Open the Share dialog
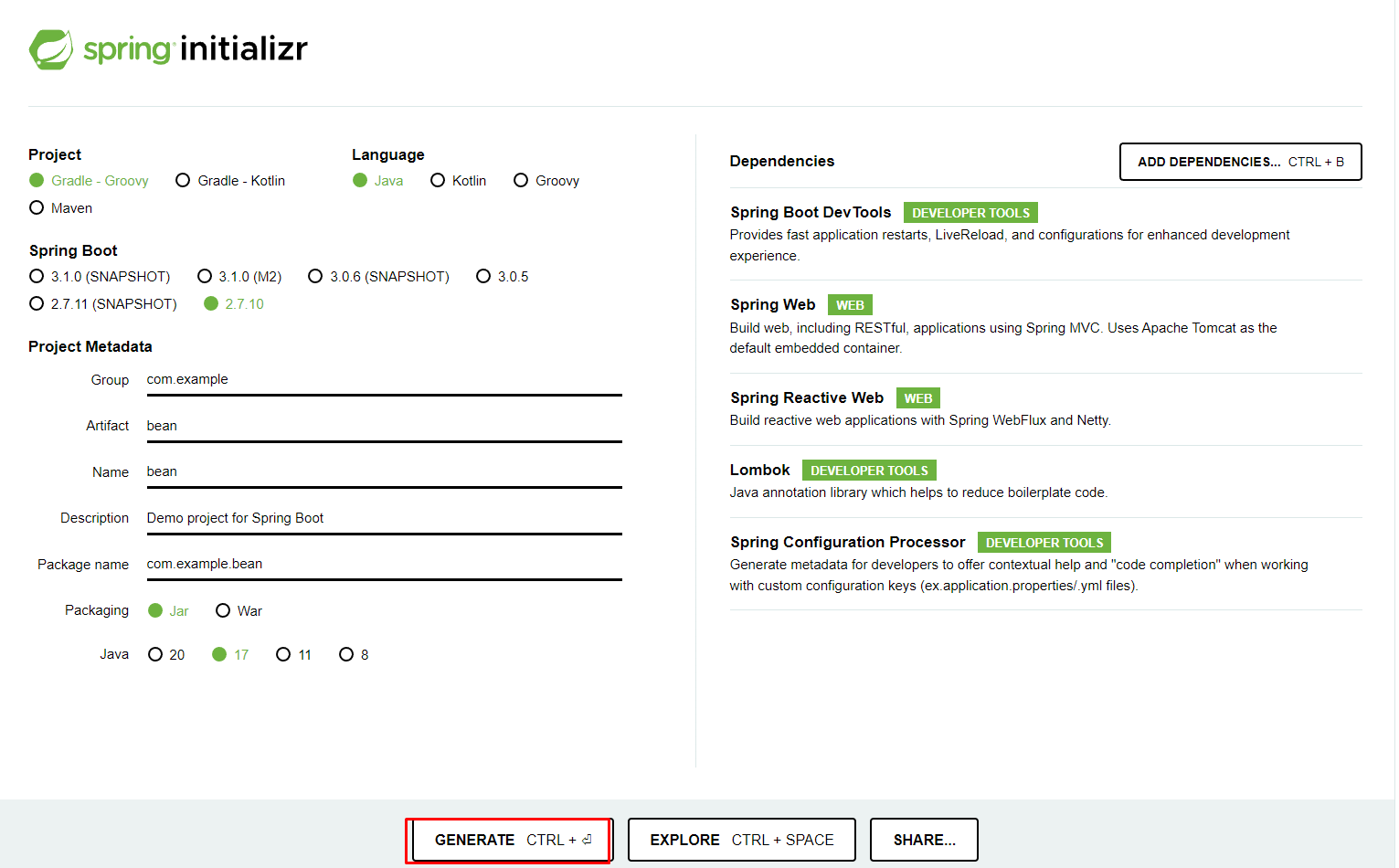The height and width of the screenshot is (868, 1399). pyautogui.click(x=924, y=840)
